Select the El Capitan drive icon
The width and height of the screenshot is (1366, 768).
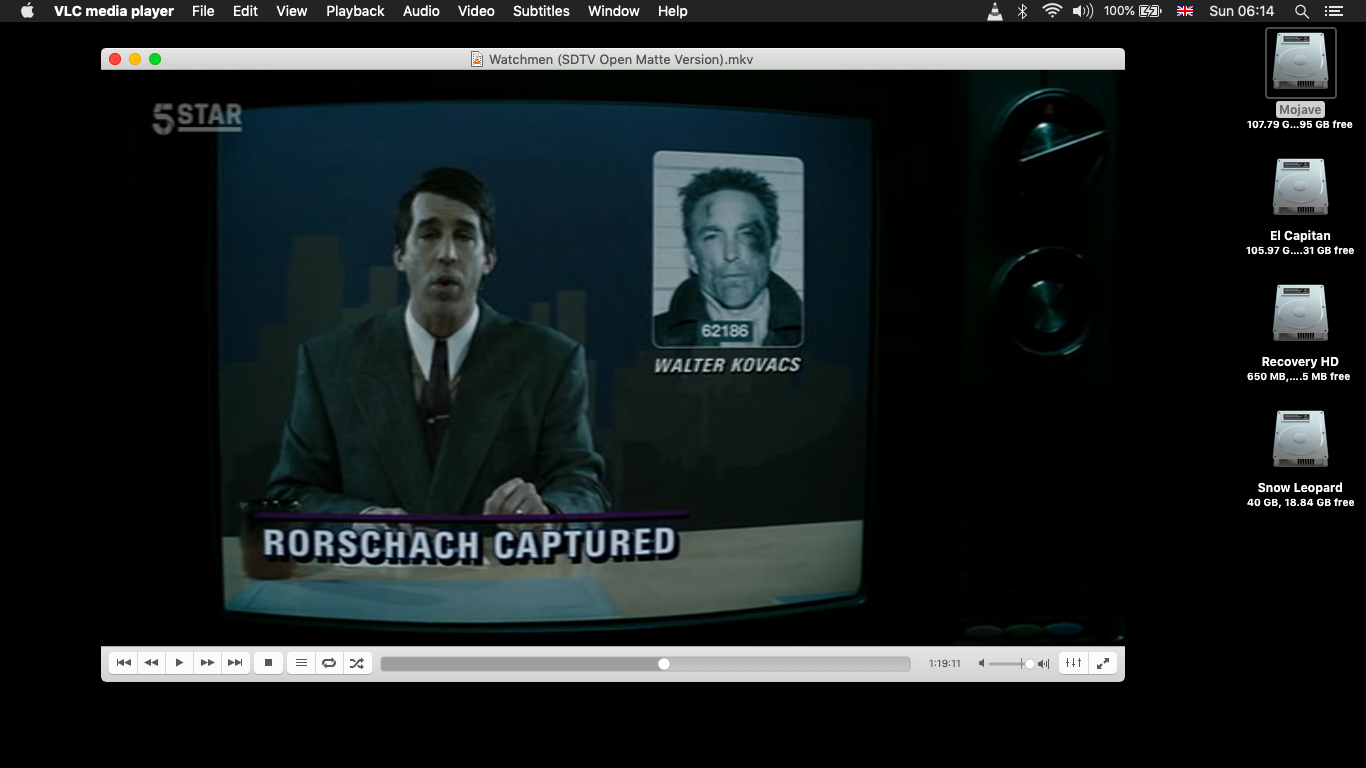pos(1300,188)
